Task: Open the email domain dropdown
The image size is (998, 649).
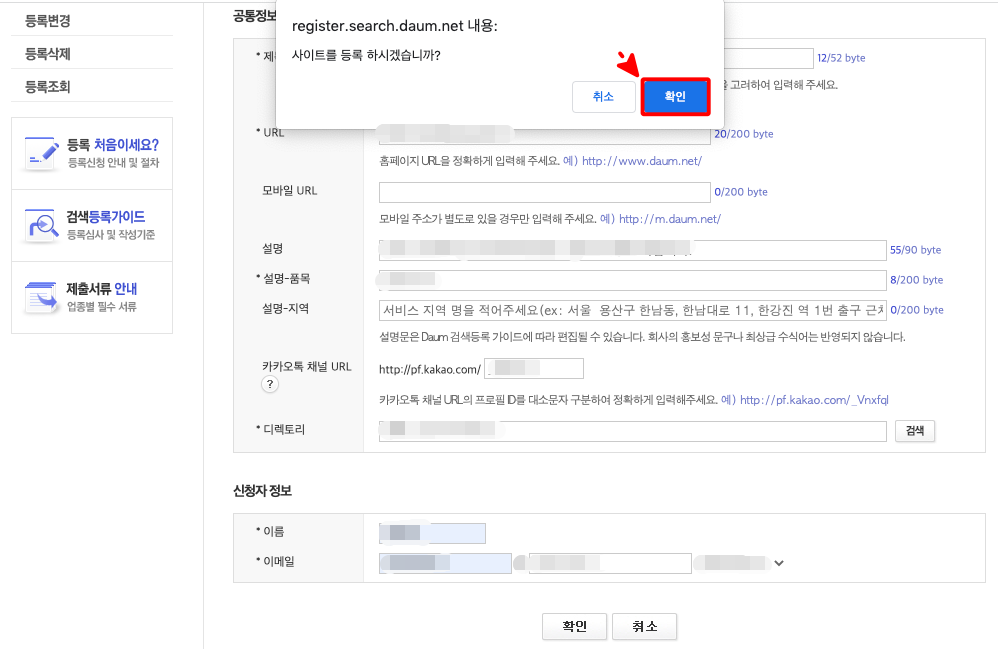Action: (x=778, y=563)
